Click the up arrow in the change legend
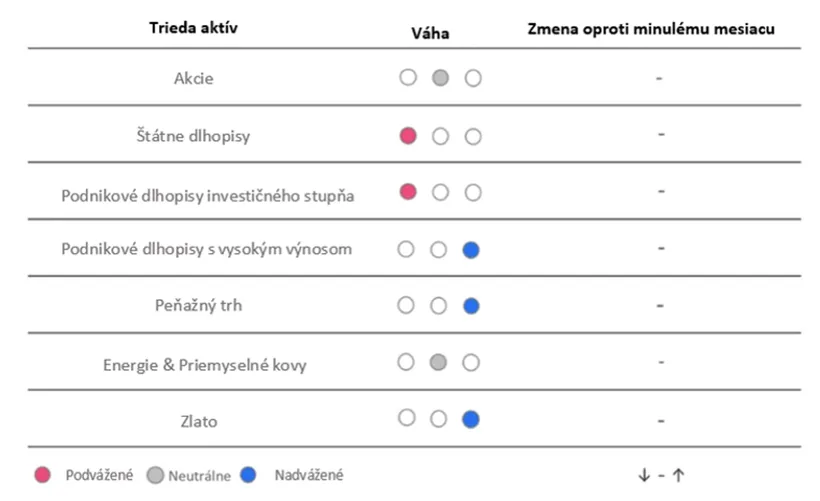Screen dimensions: 820x501 (x=678, y=475)
